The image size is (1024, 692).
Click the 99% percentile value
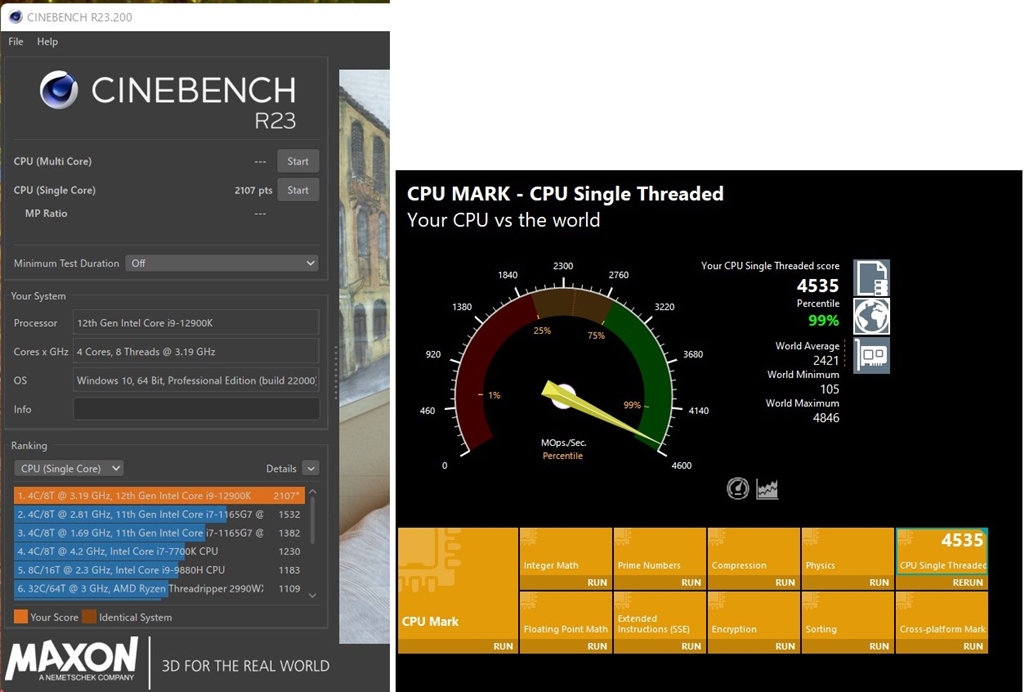coord(824,321)
